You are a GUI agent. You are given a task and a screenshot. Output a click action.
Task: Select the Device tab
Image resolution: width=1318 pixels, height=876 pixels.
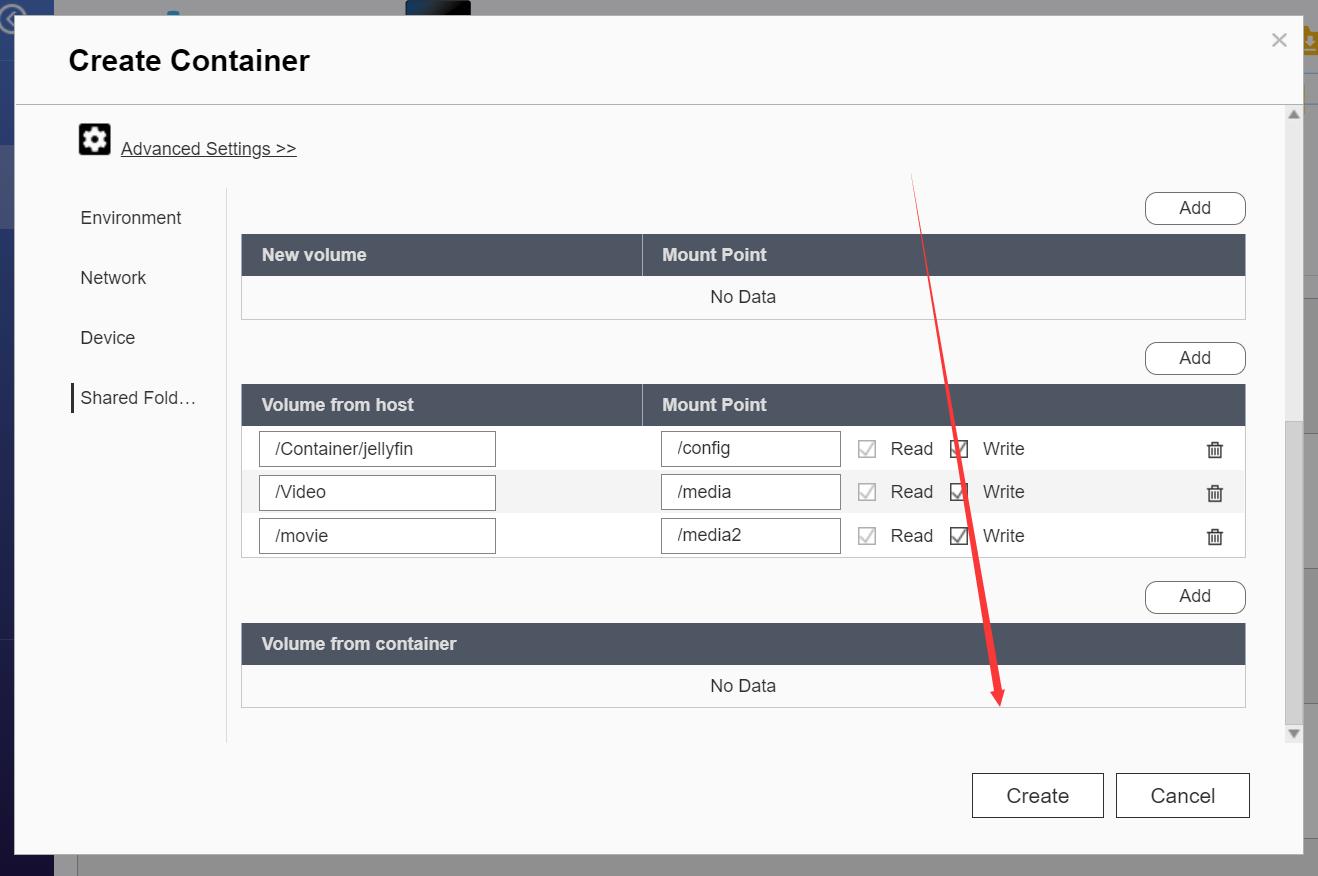[108, 338]
